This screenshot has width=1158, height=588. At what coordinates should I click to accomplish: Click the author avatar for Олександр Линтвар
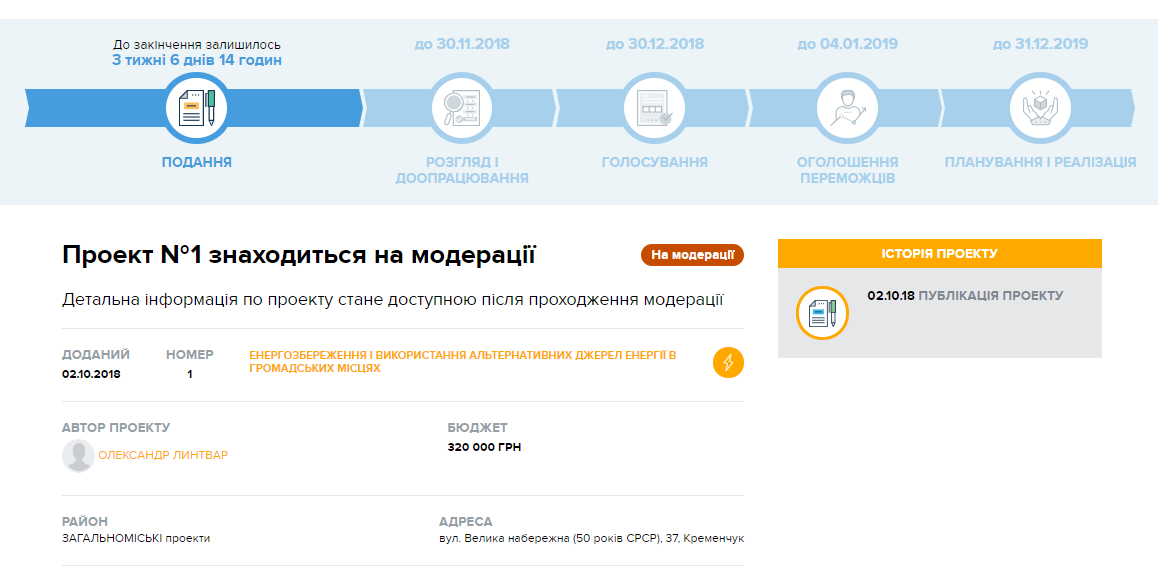click(x=78, y=456)
